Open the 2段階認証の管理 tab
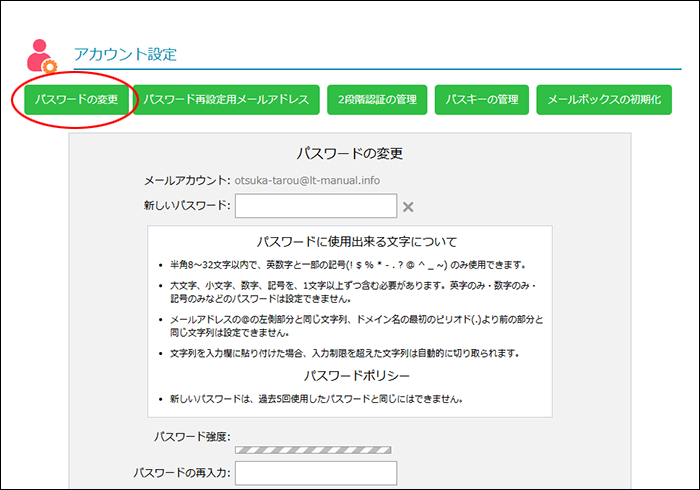 pos(377,100)
